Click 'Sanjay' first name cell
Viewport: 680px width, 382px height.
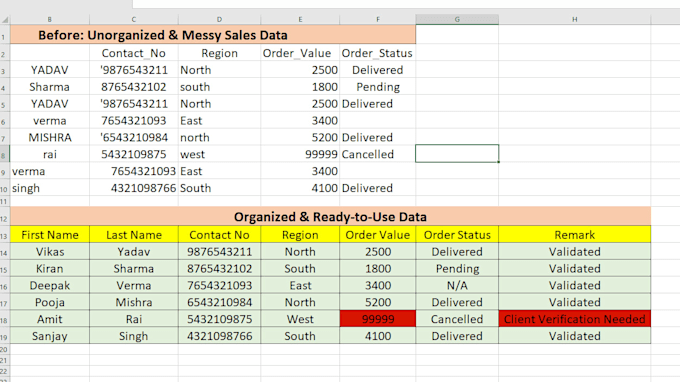pos(50,336)
